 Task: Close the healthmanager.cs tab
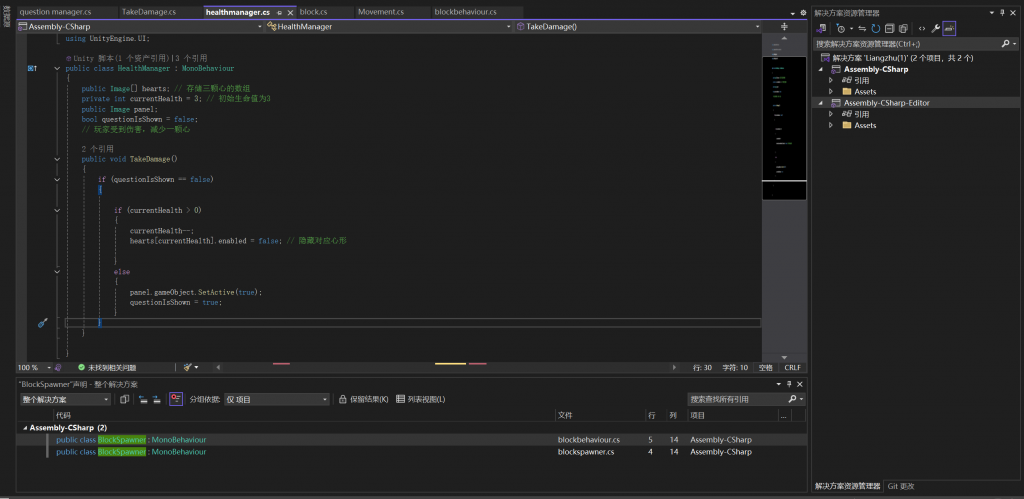point(290,13)
